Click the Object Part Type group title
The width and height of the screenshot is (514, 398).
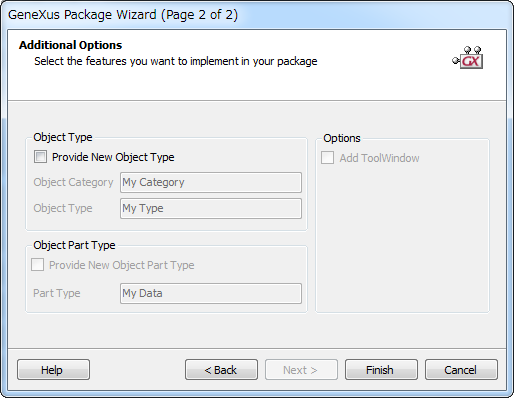coord(74,245)
